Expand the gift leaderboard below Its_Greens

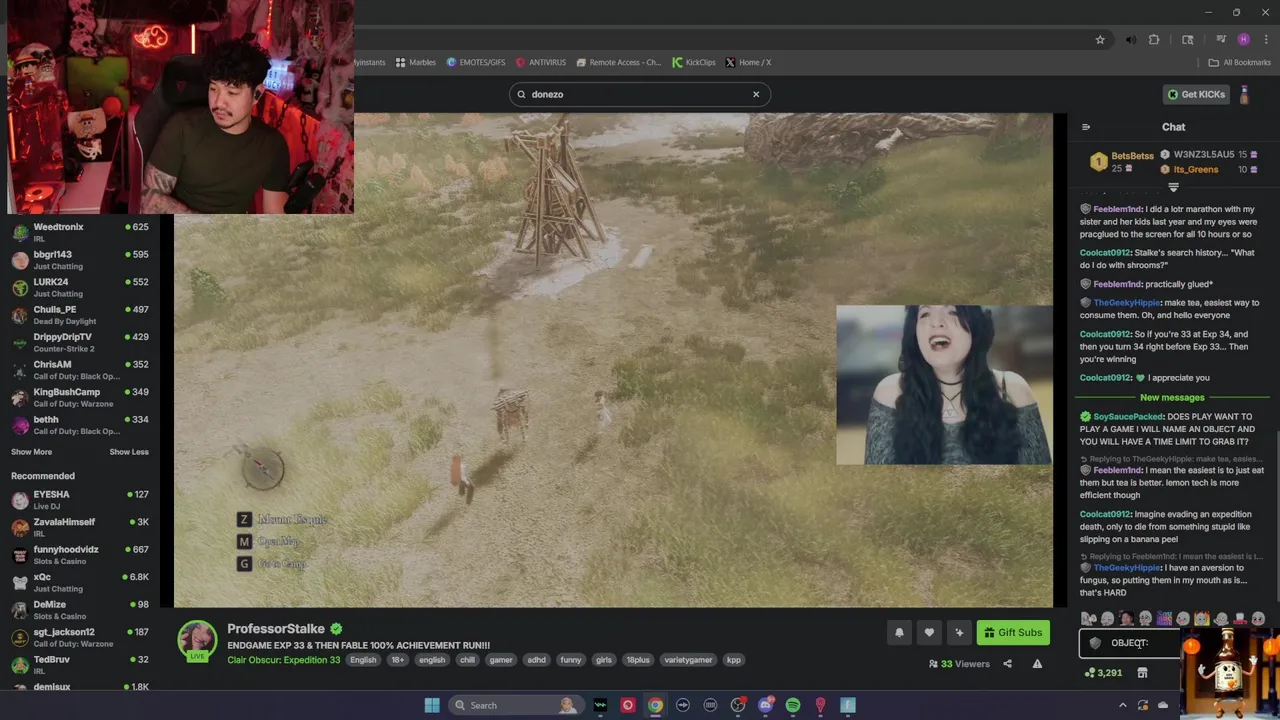[x=1173, y=187]
